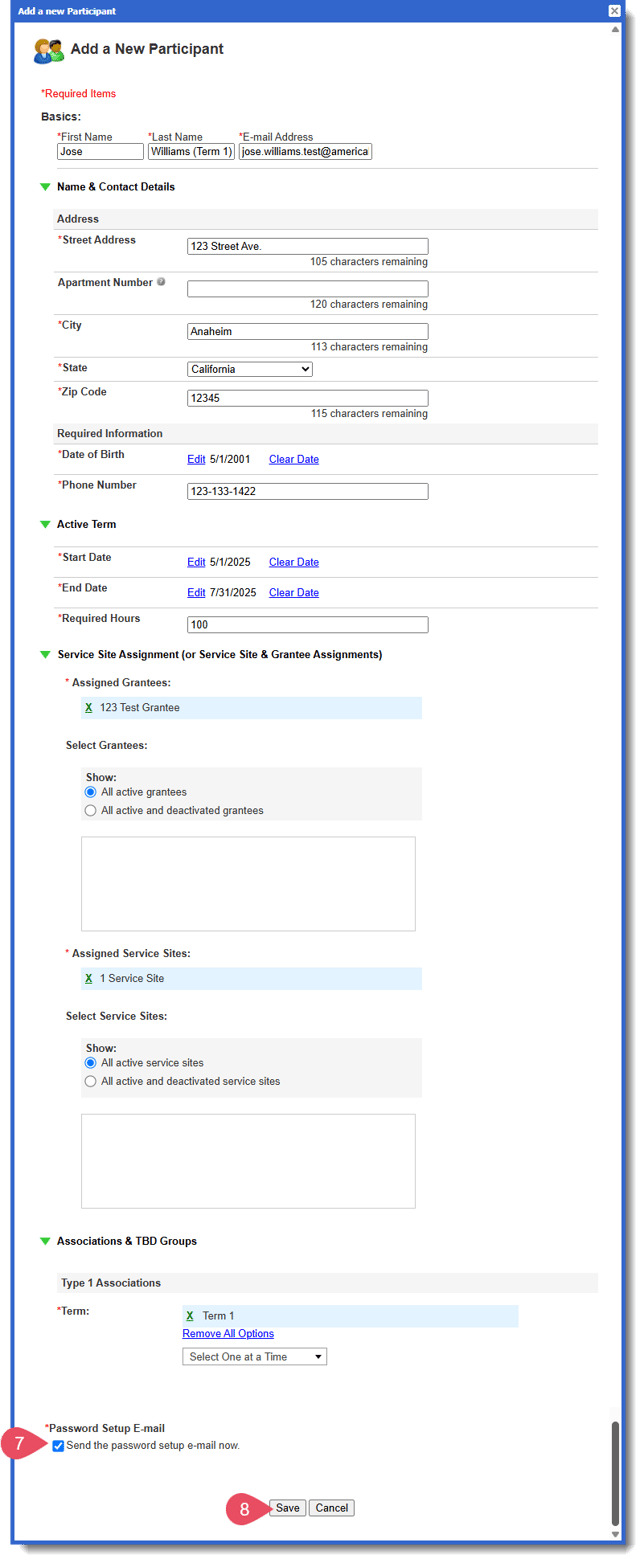The width and height of the screenshot is (644, 1563).
Task: Collapse the Service Site Assignment section
Action: click(44, 655)
